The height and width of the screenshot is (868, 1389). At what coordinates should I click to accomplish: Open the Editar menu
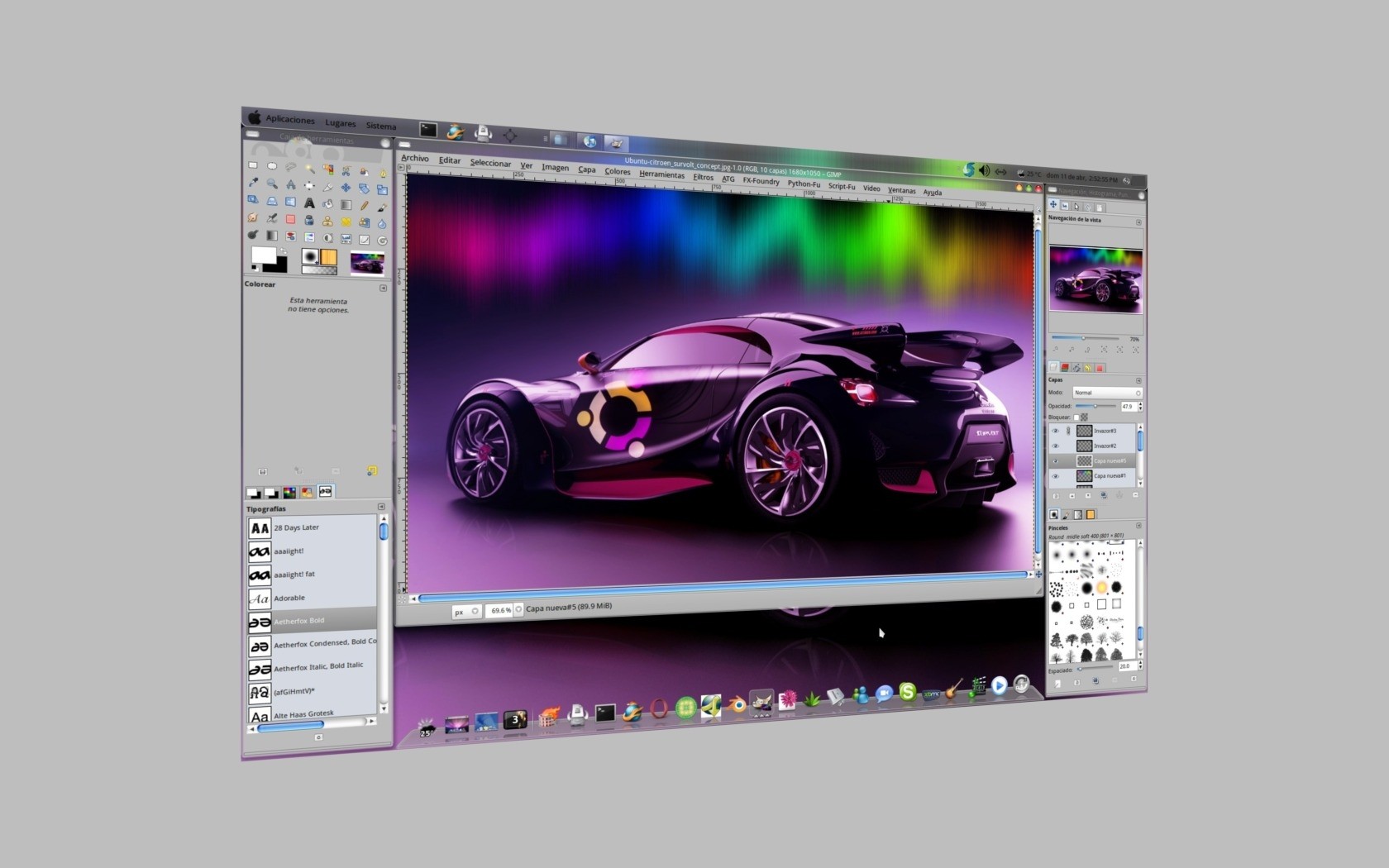coord(450,160)
